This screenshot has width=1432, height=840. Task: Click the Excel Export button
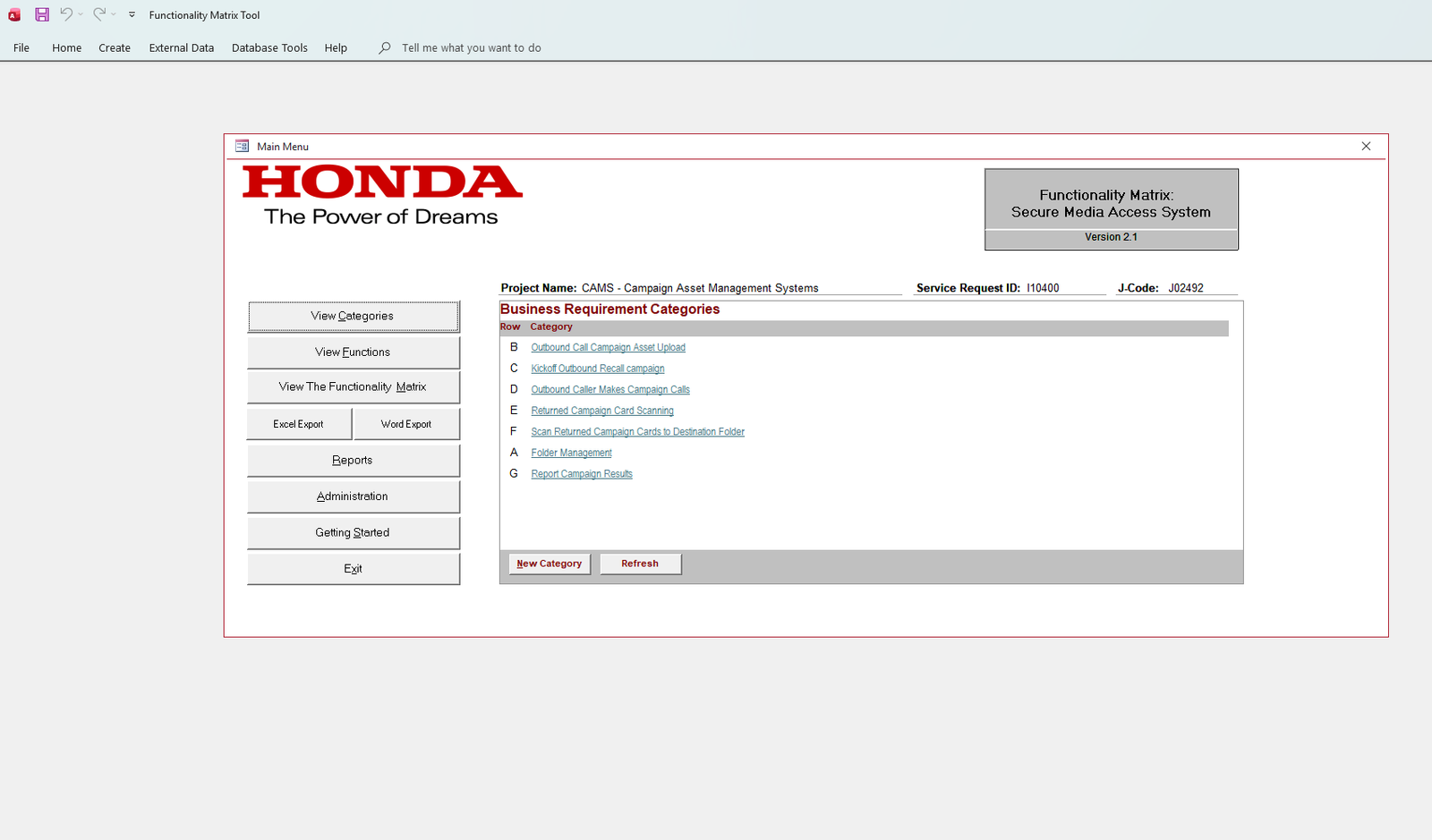point(299,424)
